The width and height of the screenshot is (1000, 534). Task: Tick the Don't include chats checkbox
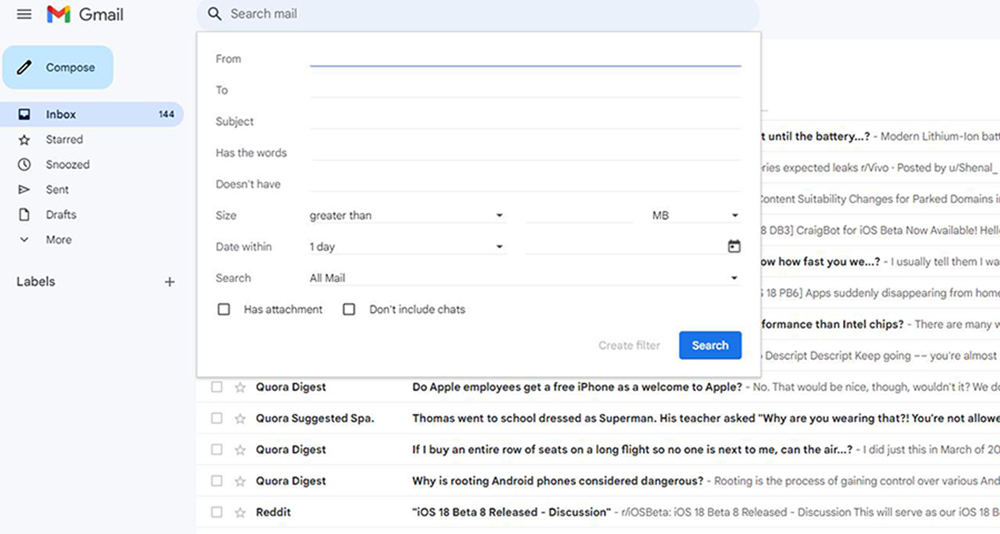pos(349,310)
